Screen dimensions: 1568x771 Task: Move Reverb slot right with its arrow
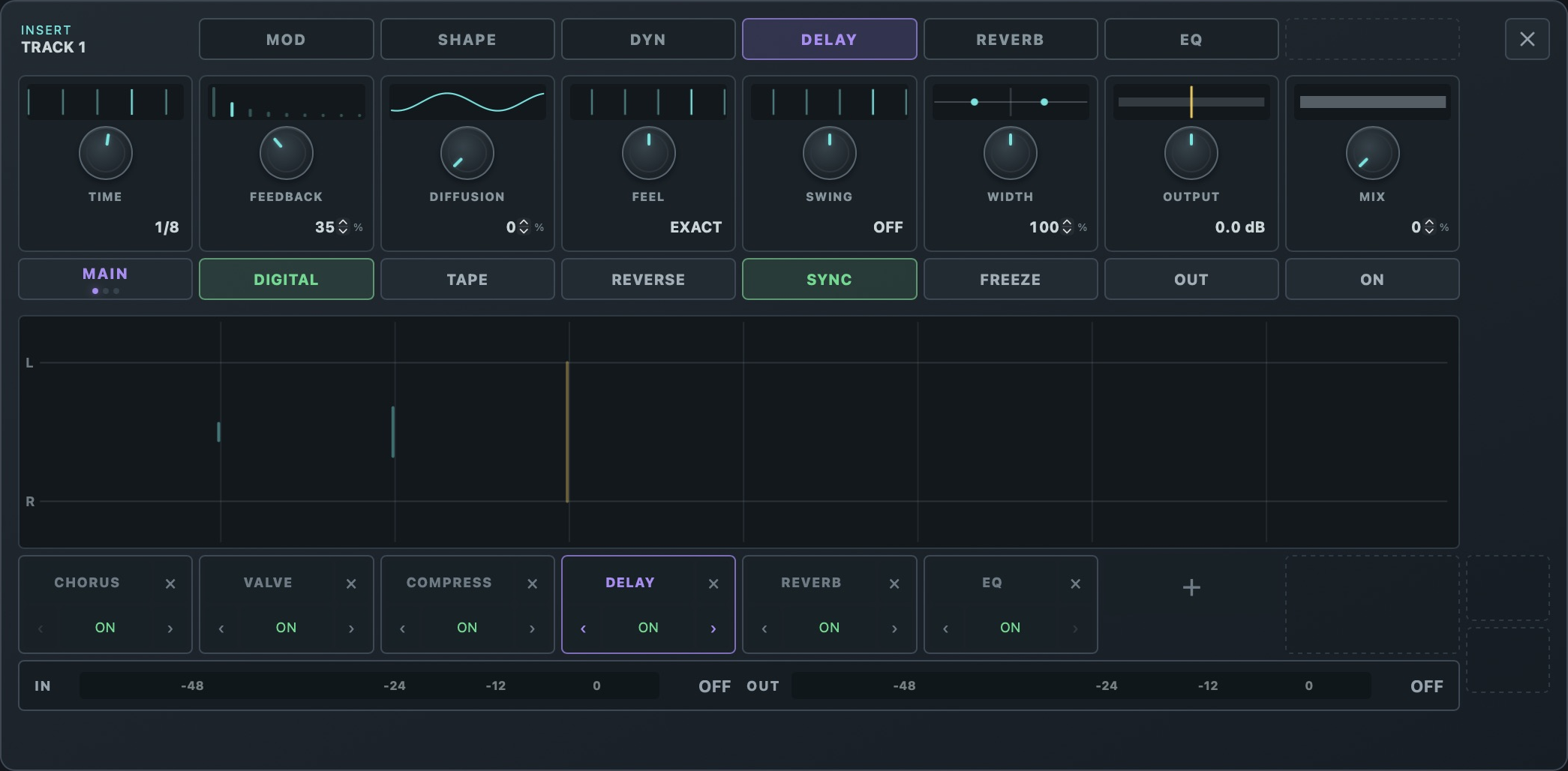click(x=894, y=628)
